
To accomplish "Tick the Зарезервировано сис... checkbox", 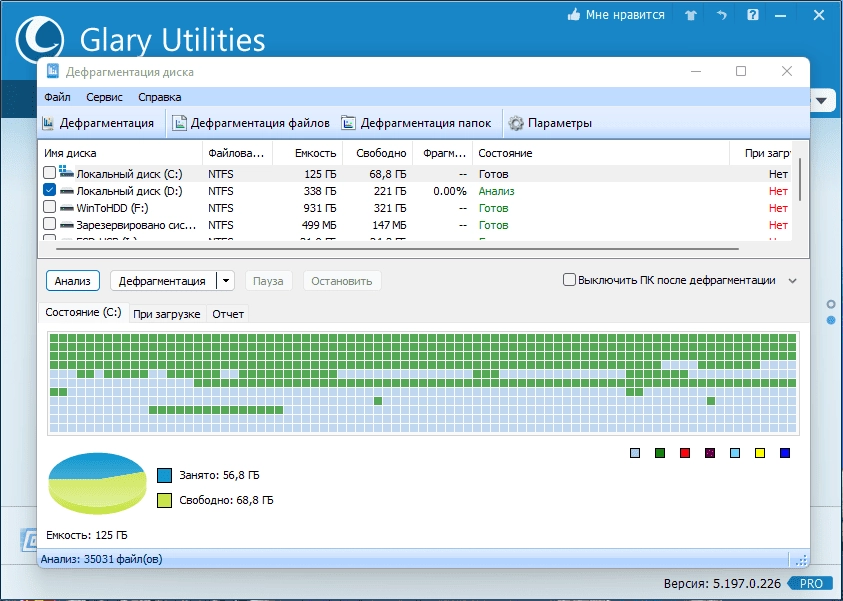I will pos(49,224).
